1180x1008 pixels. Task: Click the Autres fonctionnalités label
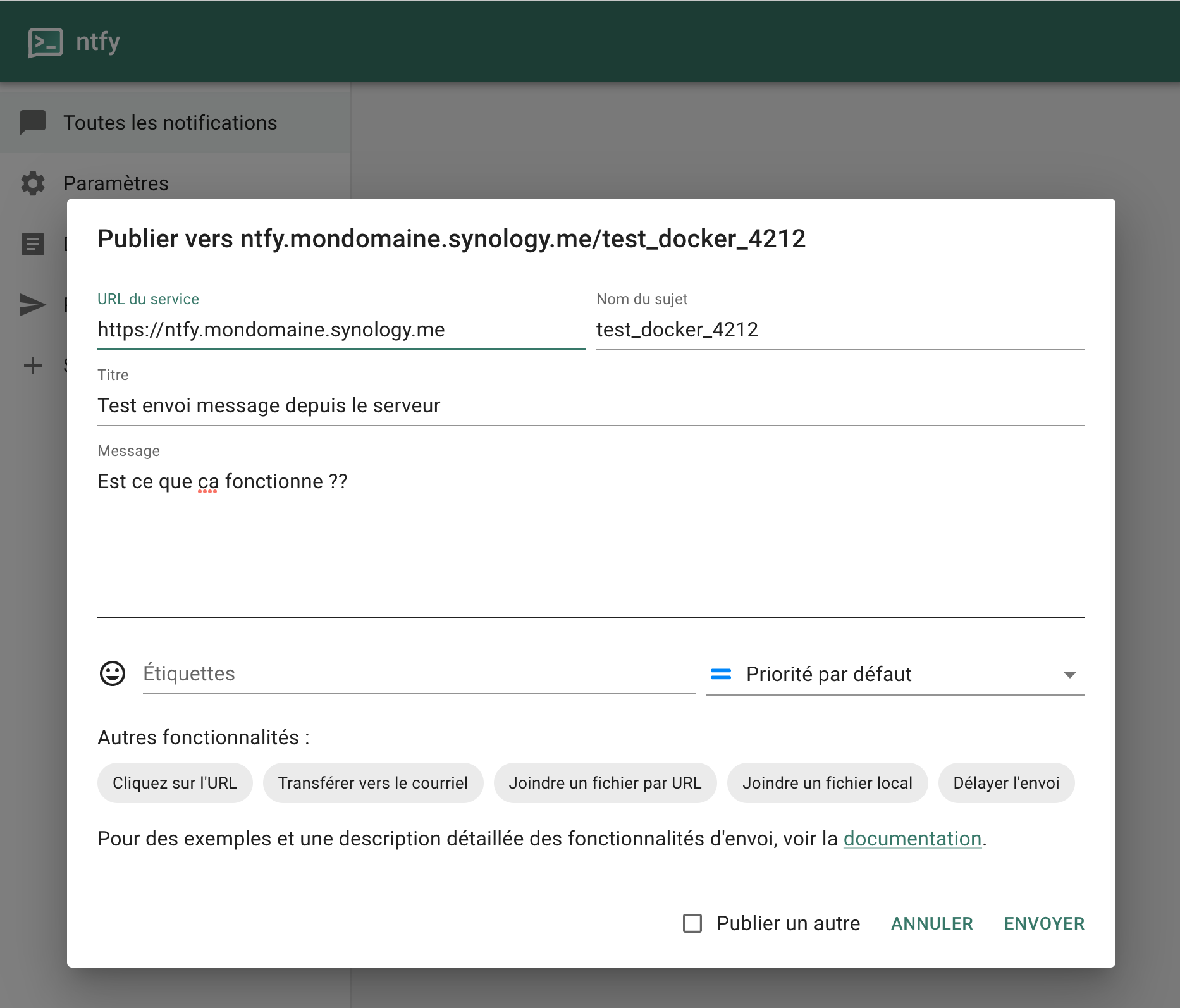click(x=204, y=737)
